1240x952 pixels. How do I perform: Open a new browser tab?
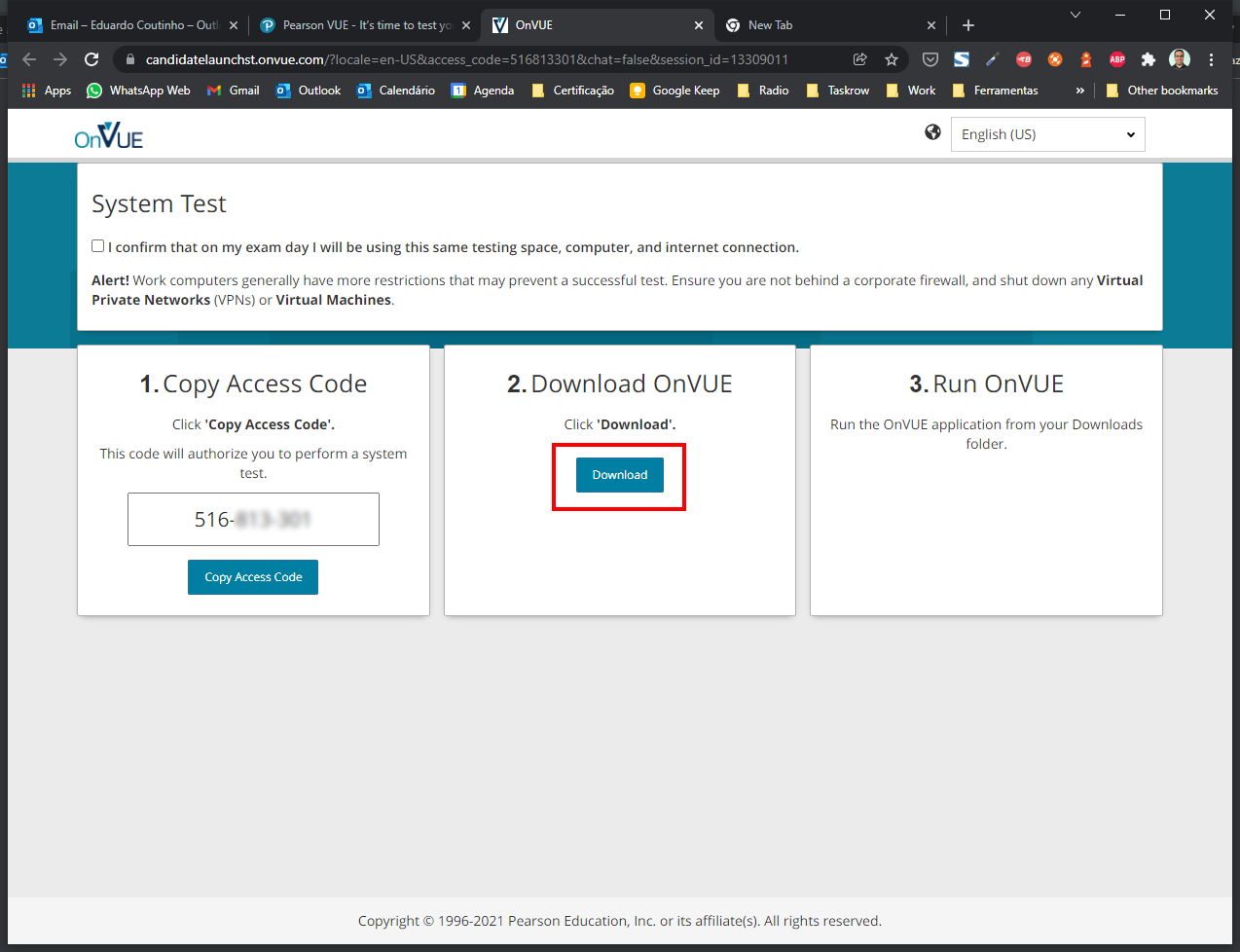(x=968, y=25)
